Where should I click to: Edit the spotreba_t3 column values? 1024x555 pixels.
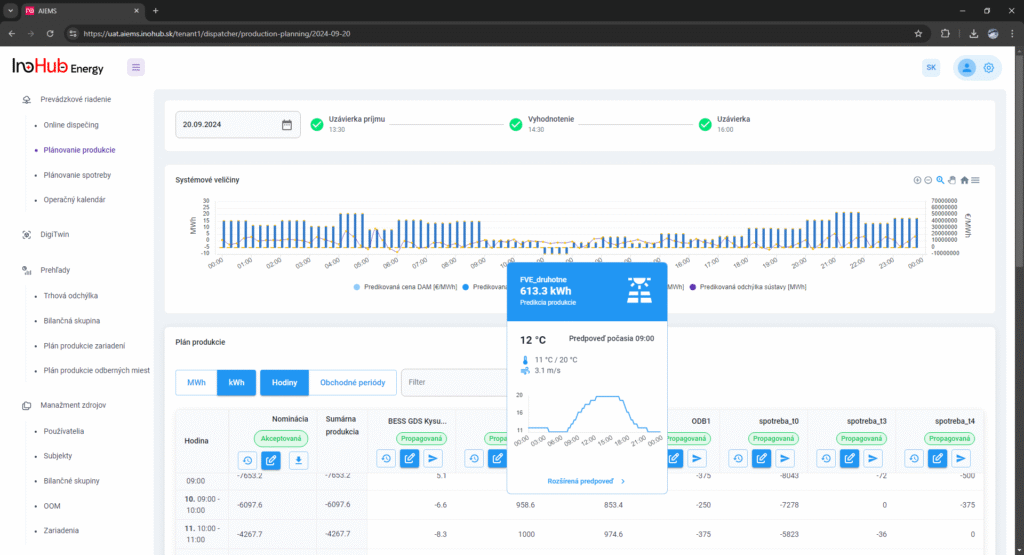click(x=849, y=458)
